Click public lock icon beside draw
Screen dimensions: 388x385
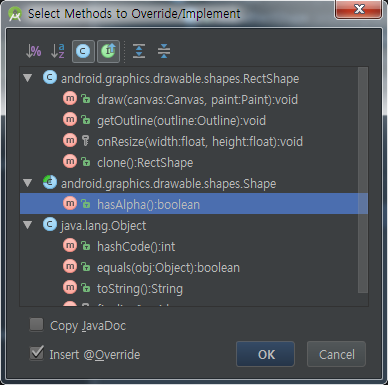[x=86, y=99]
